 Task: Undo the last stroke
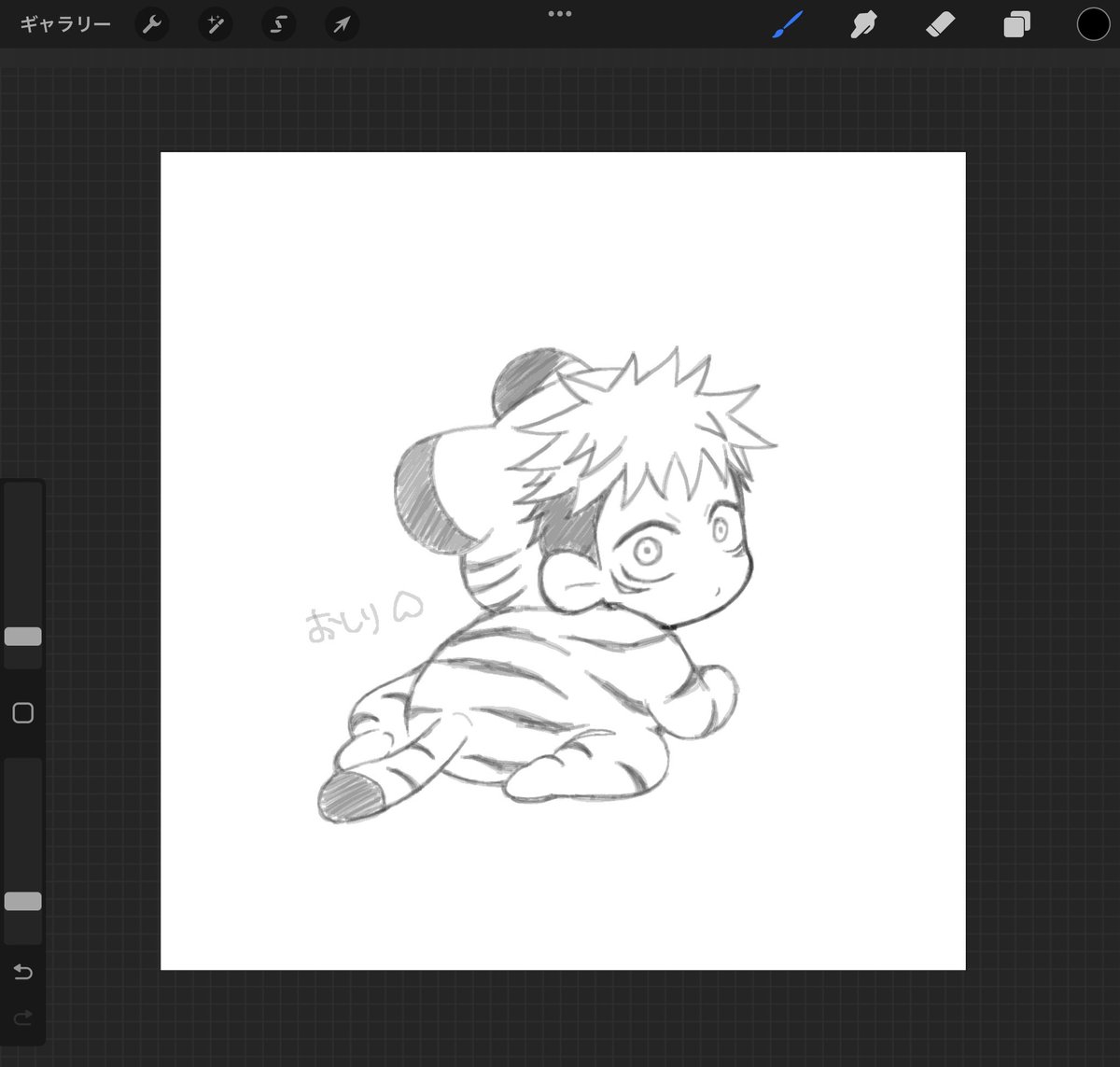tap(23, 973)
